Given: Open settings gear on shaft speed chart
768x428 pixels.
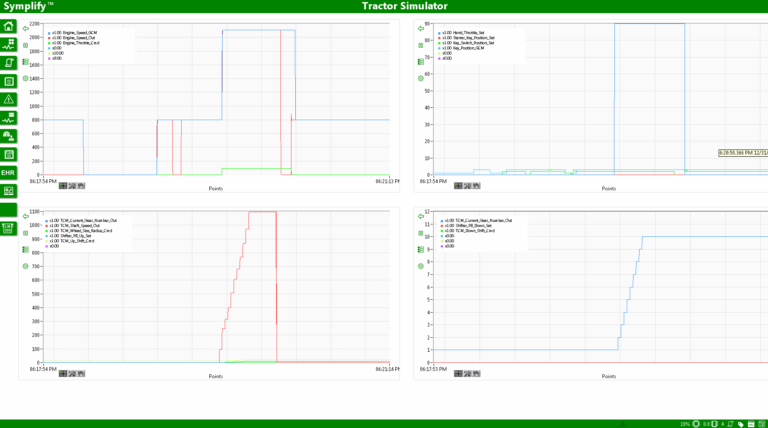Looking at the screenshot, I should pos(25,266).
